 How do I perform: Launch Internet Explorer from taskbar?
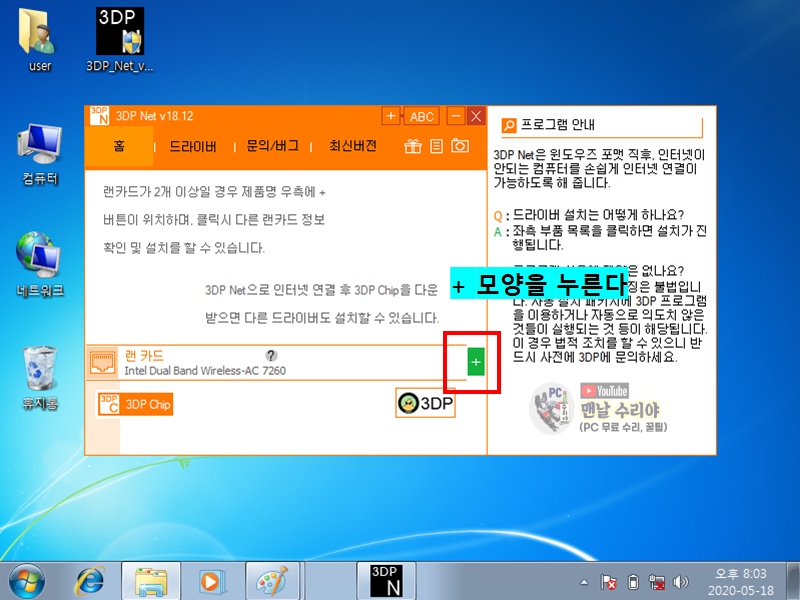click(90, 581)
